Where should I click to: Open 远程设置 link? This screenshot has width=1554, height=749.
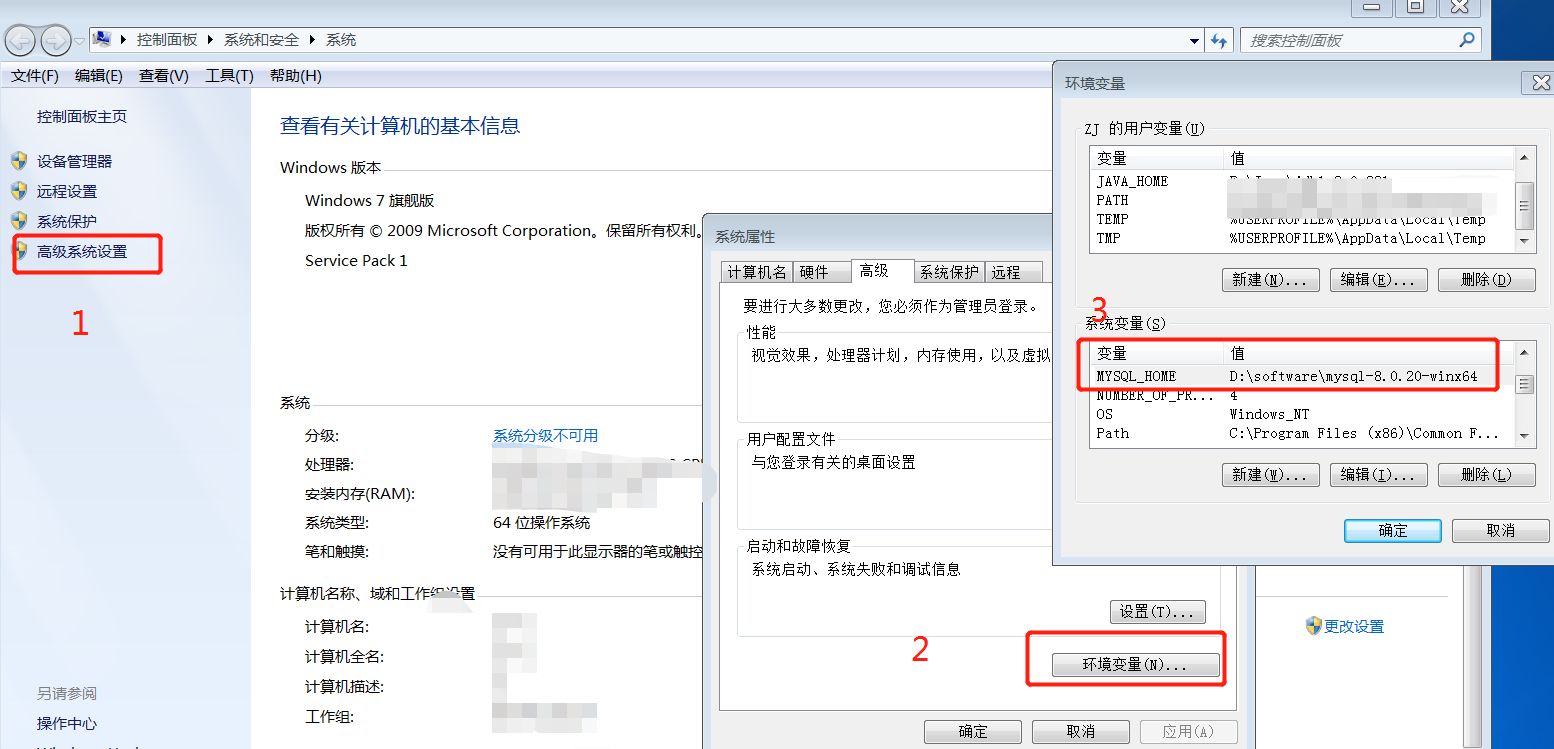[x=67, y=191]
